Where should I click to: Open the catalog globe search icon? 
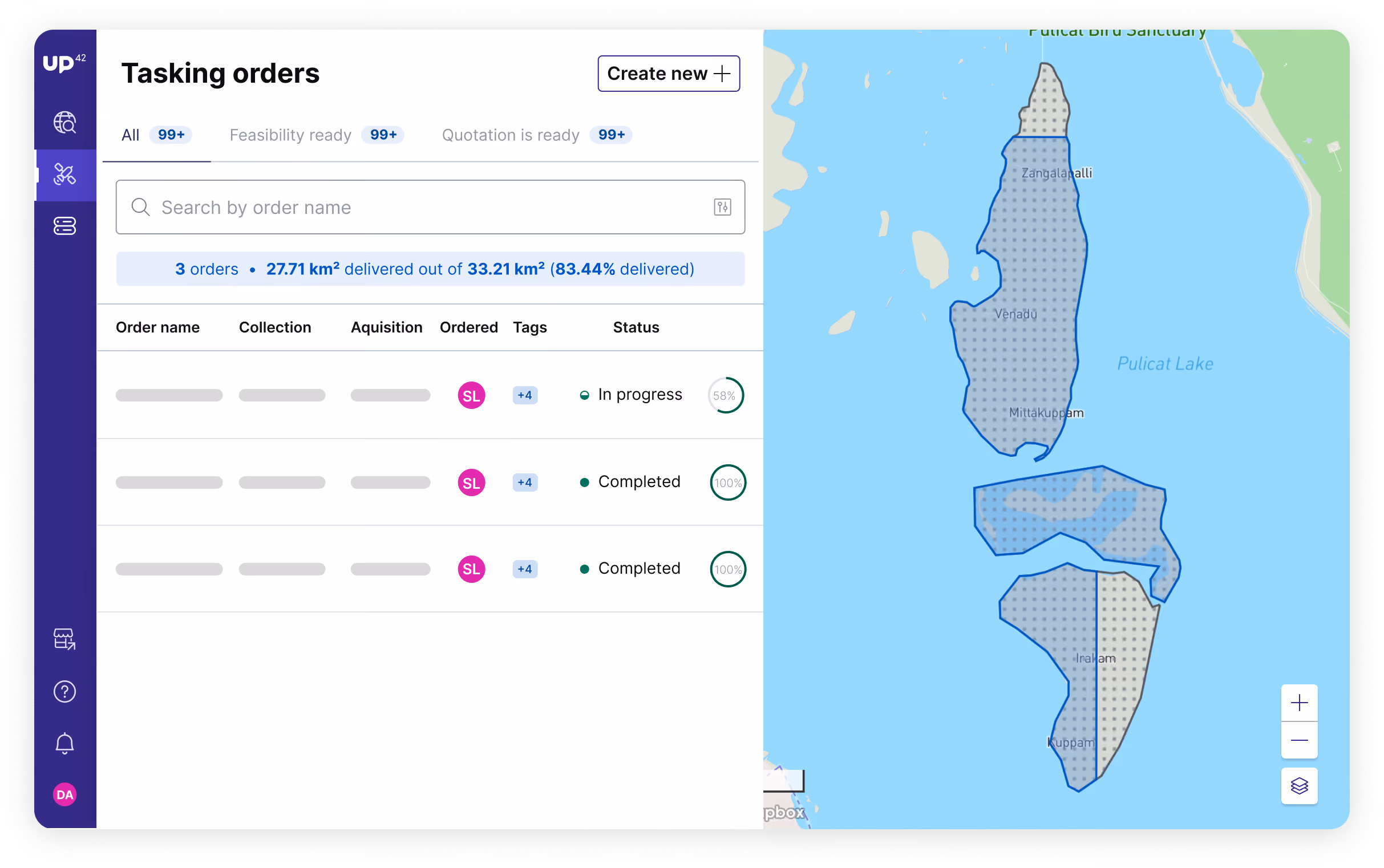click(64, 122)
